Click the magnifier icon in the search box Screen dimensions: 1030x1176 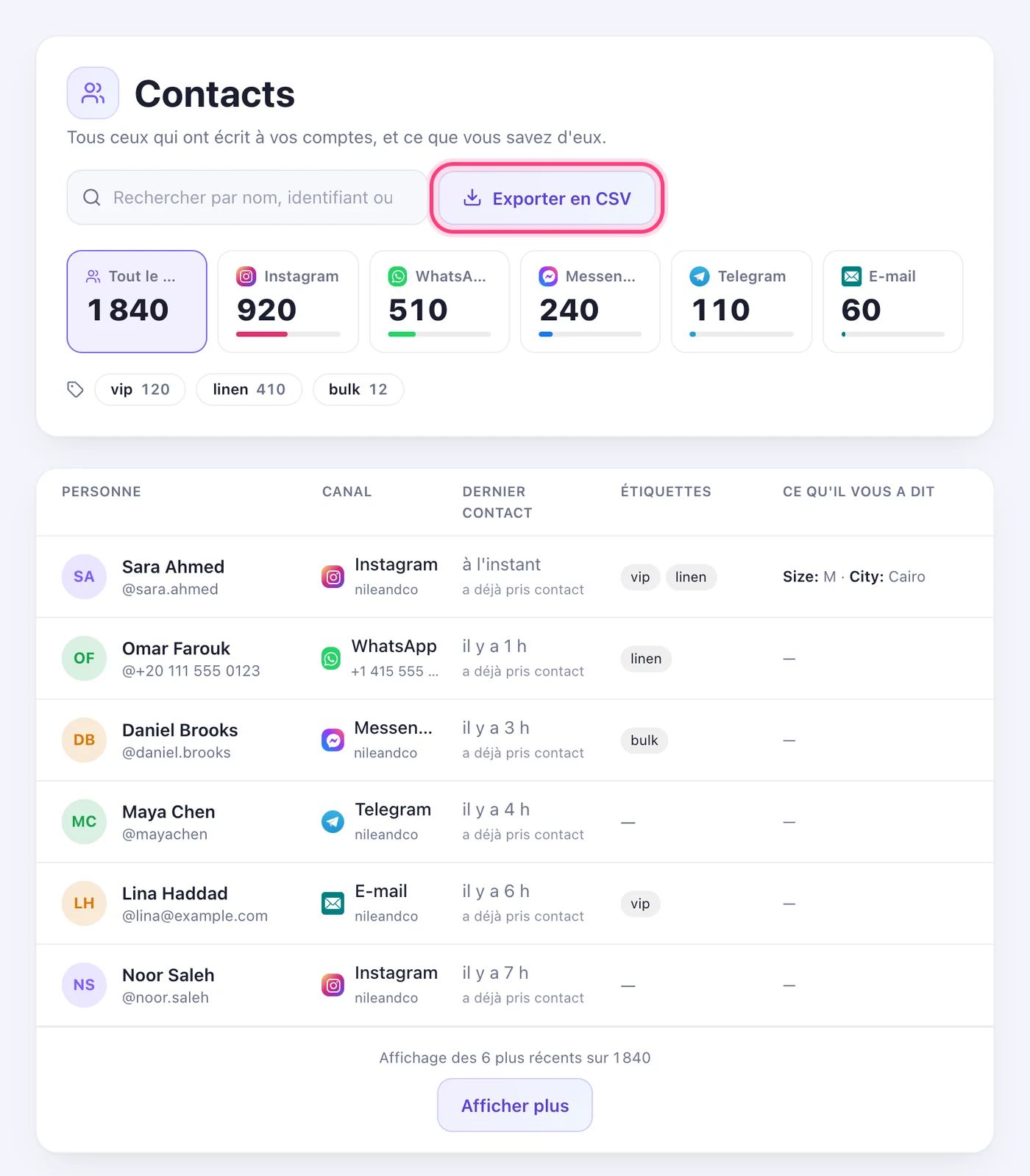coord(92,197)
